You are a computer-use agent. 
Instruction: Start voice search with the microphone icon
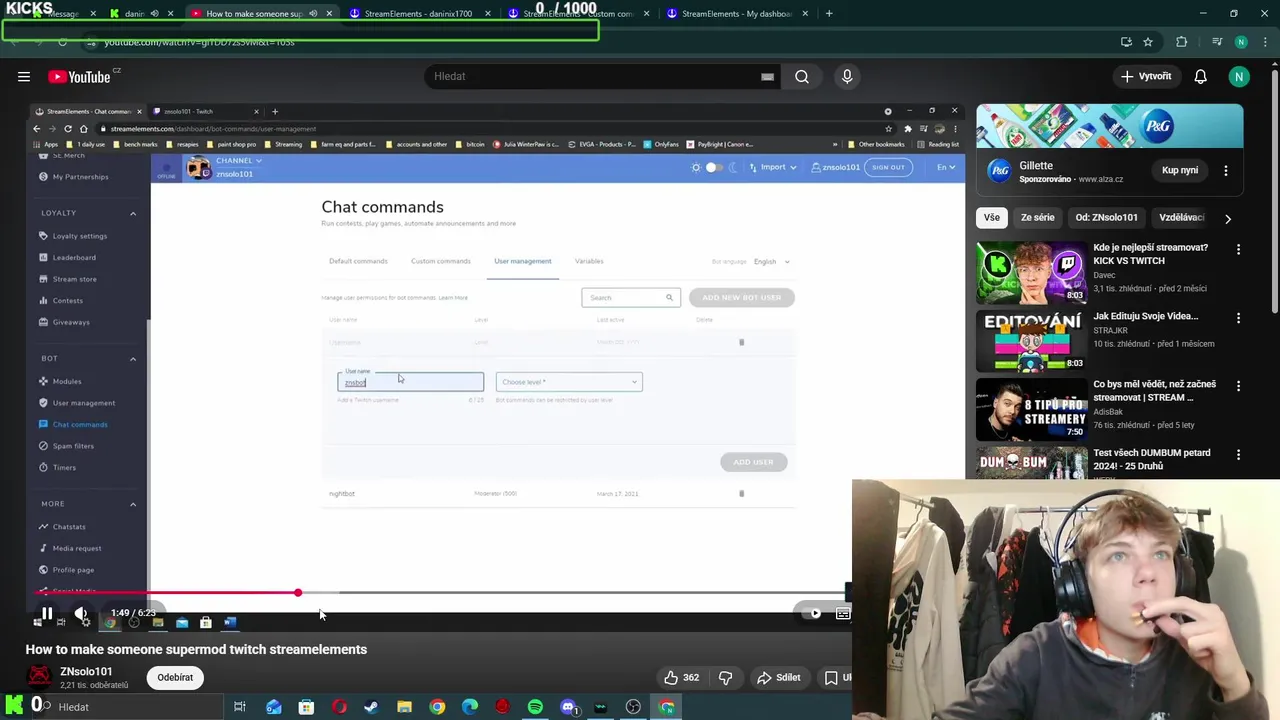847,76
